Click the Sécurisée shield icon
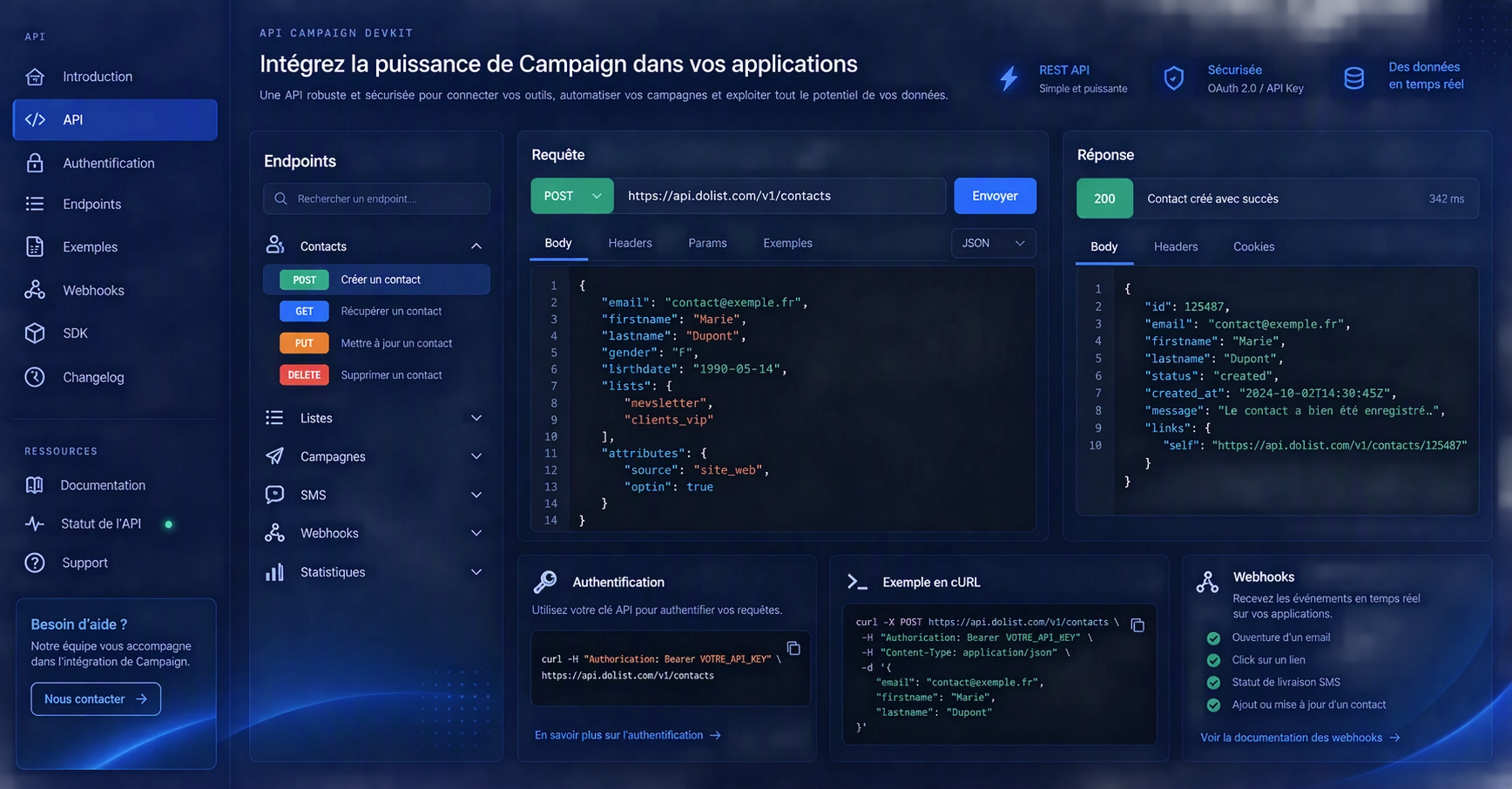 [1174, 78]
